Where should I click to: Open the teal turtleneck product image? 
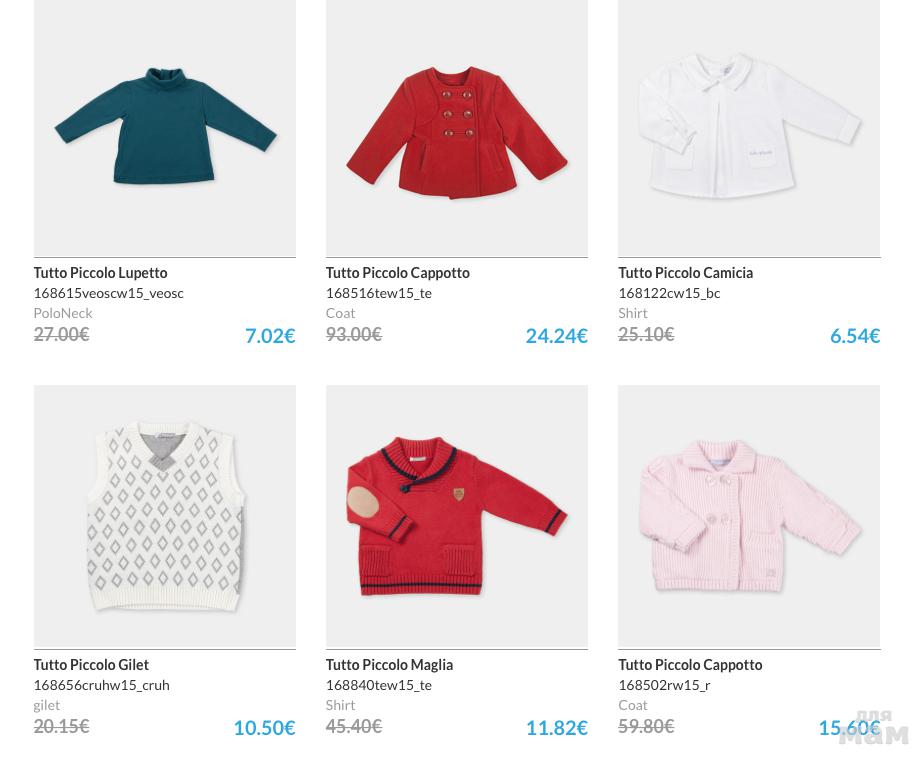click(x=165, y=126)
